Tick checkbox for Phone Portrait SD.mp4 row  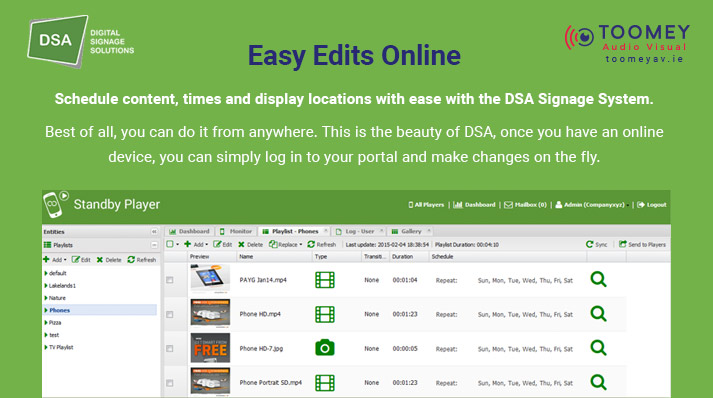point(170,383)
